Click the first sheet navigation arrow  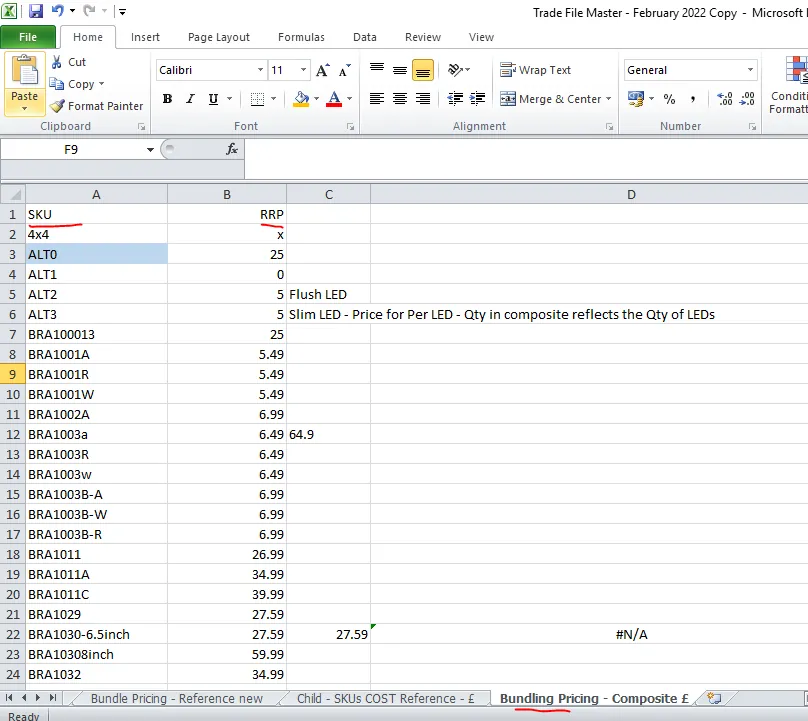coord(9,698)
